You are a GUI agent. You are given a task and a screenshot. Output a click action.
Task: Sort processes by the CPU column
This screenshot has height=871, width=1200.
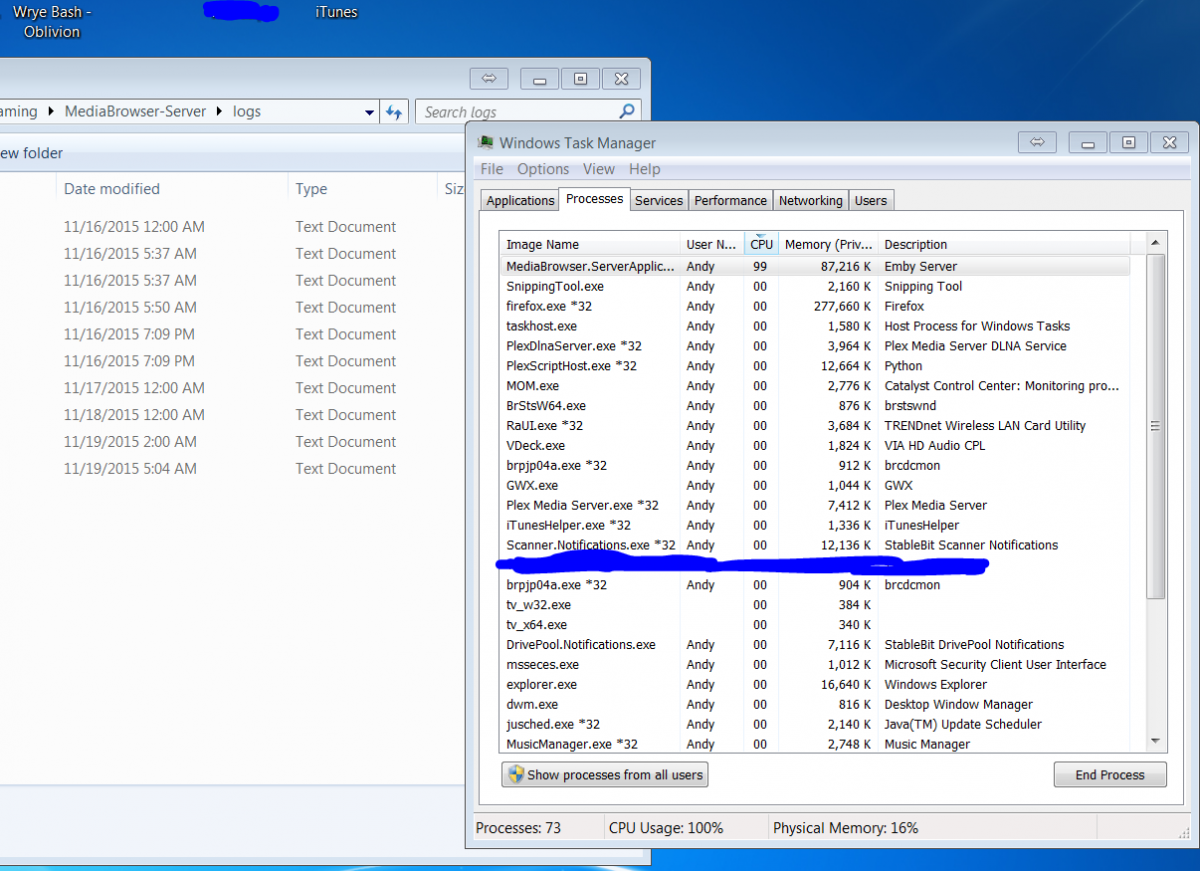pyautogui.click(x=761, y=244)
